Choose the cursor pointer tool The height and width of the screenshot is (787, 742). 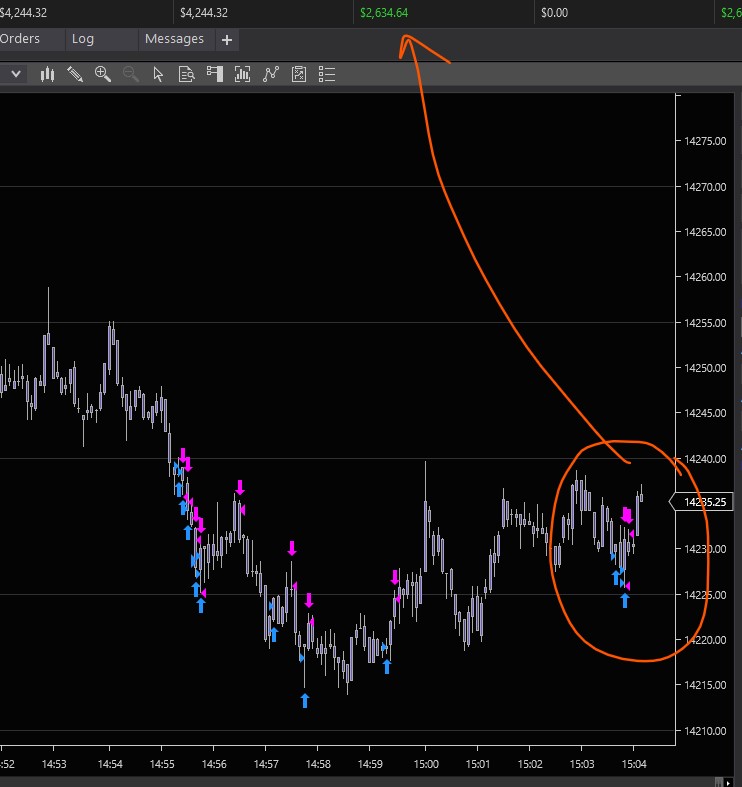tap(158, 74)
